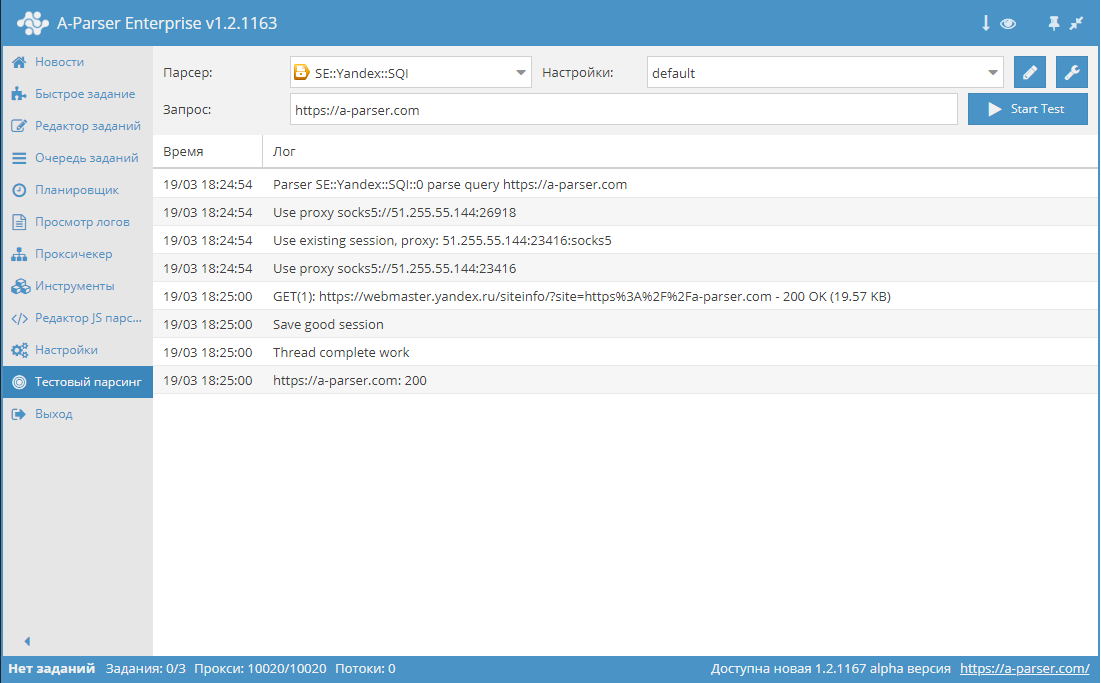This screenshot has width=1101, height=683.
Task: Click the Время column header
Action: 208,152
